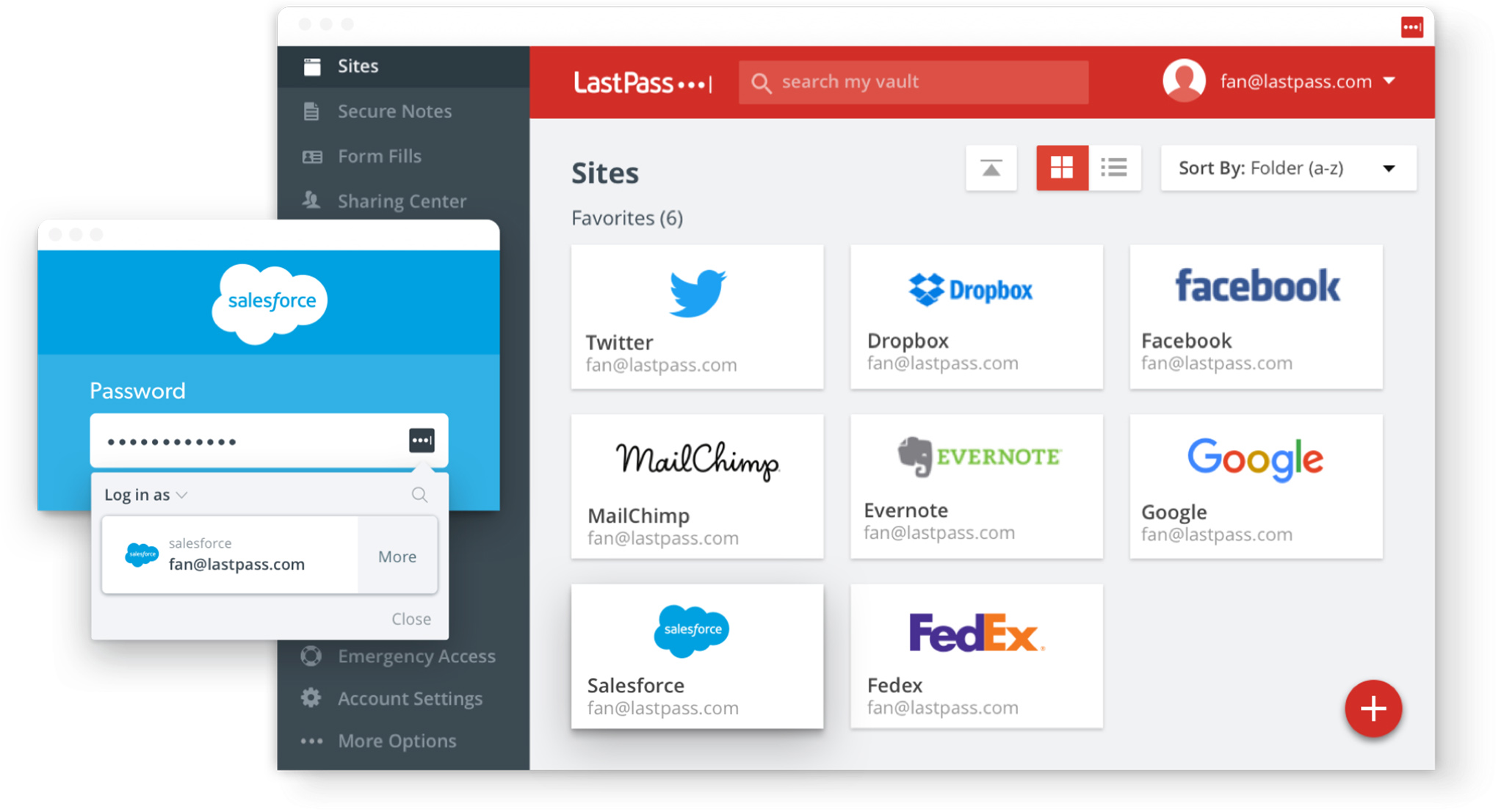Click the collapse-all arrow icon button
This screenshot has height=812, width=1504.
tap(991, 168)
